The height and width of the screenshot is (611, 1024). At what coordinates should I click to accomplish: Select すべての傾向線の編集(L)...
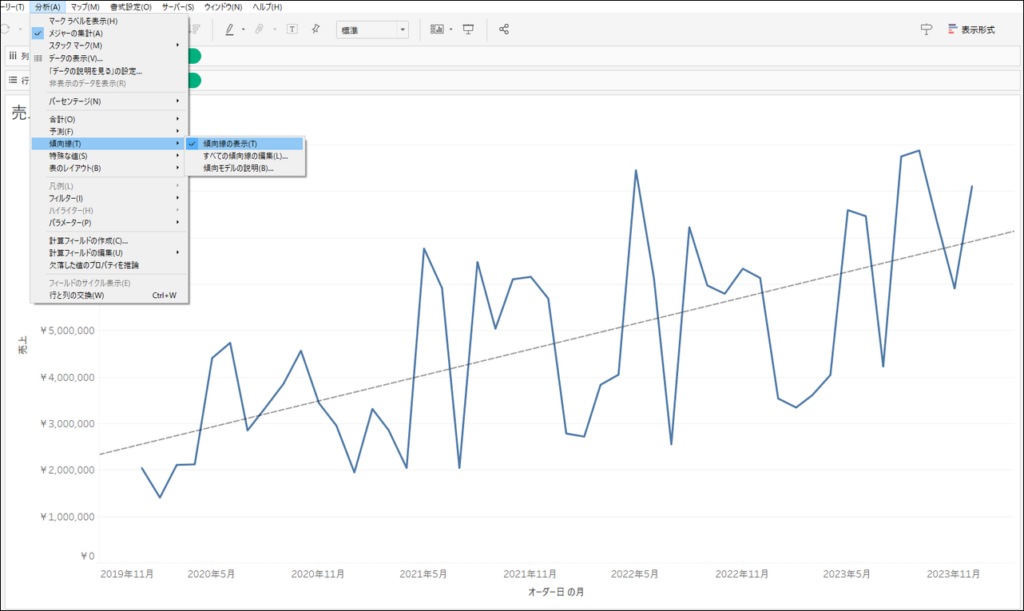(x=245, y=156)
